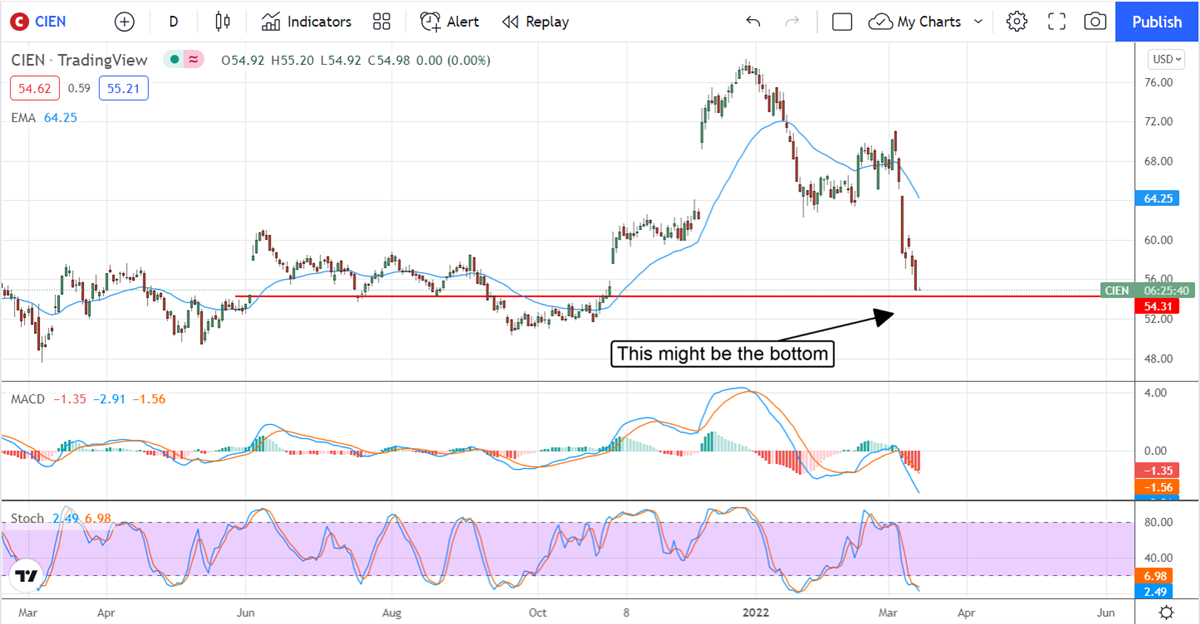Click the redo arrow
1200x624 pixels.
(792, 21)
